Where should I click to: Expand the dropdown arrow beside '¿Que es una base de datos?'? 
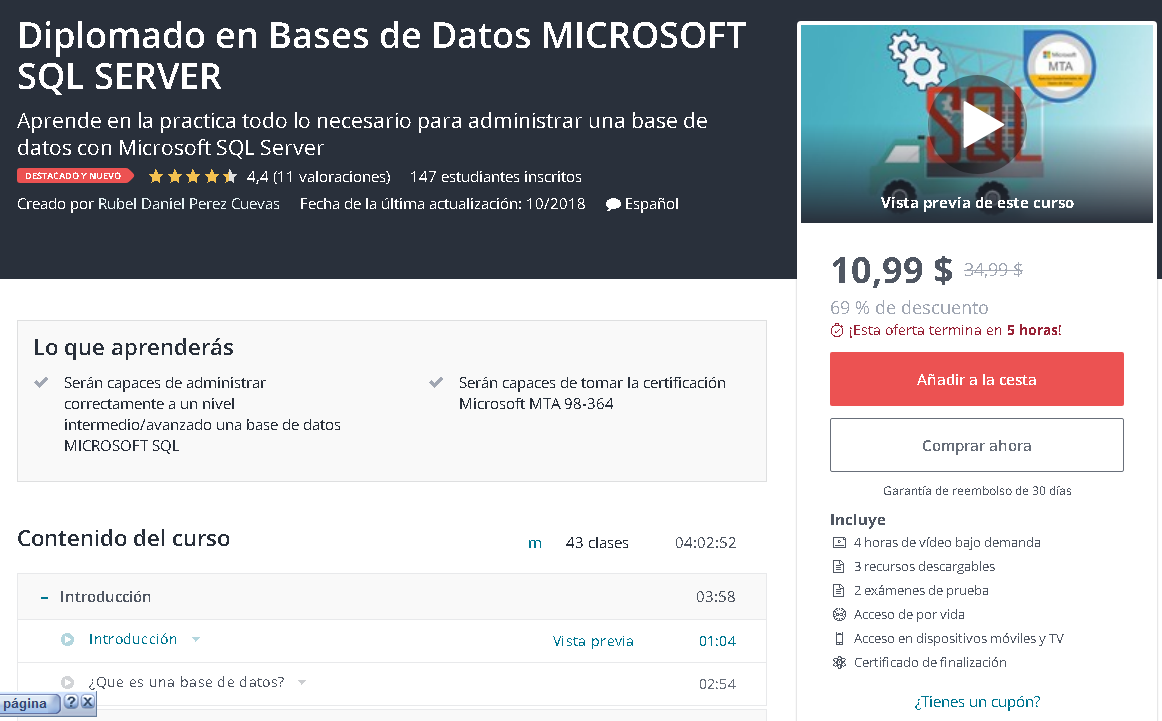[302, 684]
